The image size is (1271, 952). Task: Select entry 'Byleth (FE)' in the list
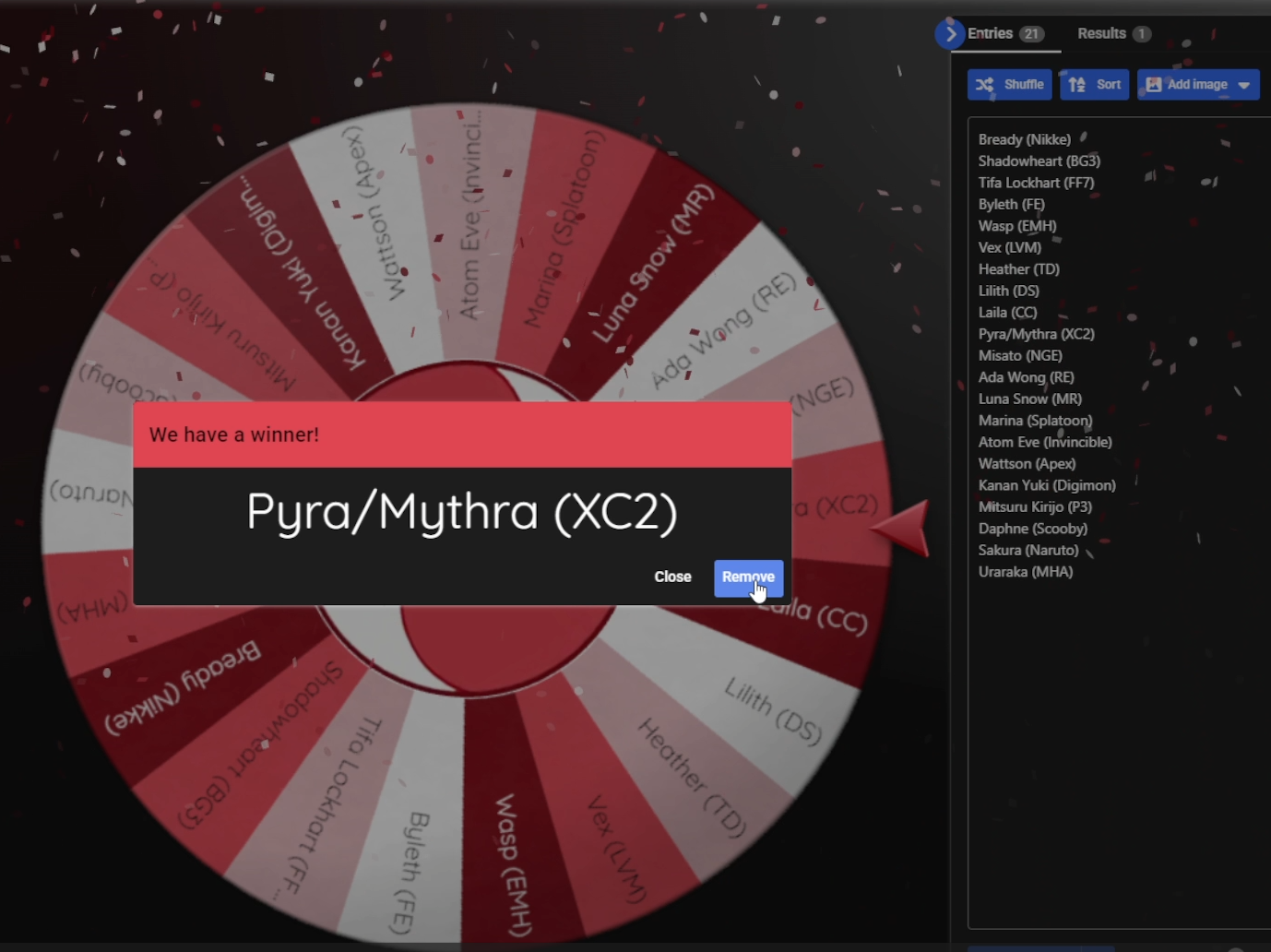(x=1012, y=205)
